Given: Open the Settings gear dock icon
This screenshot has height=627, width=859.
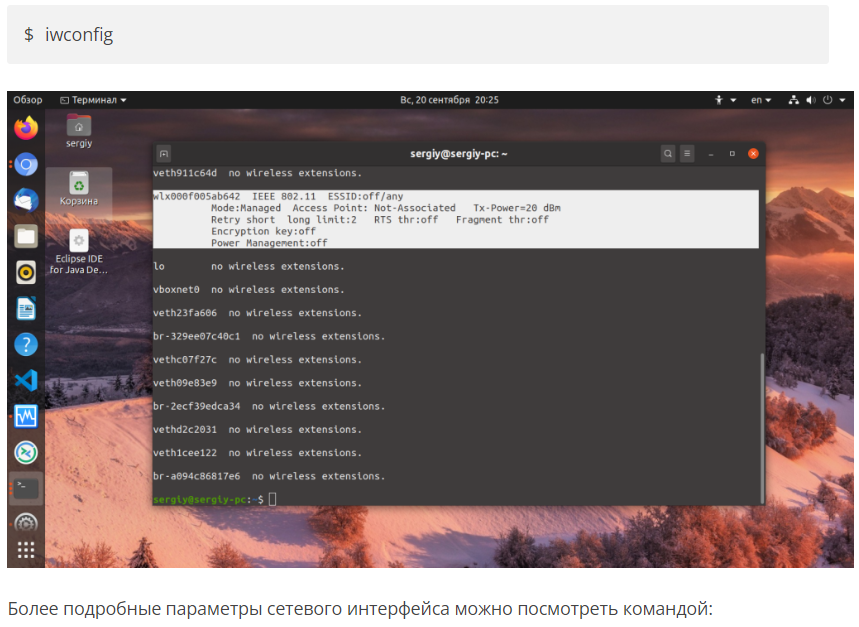Looking at the screenshot, I should click(x=26, y=523).
